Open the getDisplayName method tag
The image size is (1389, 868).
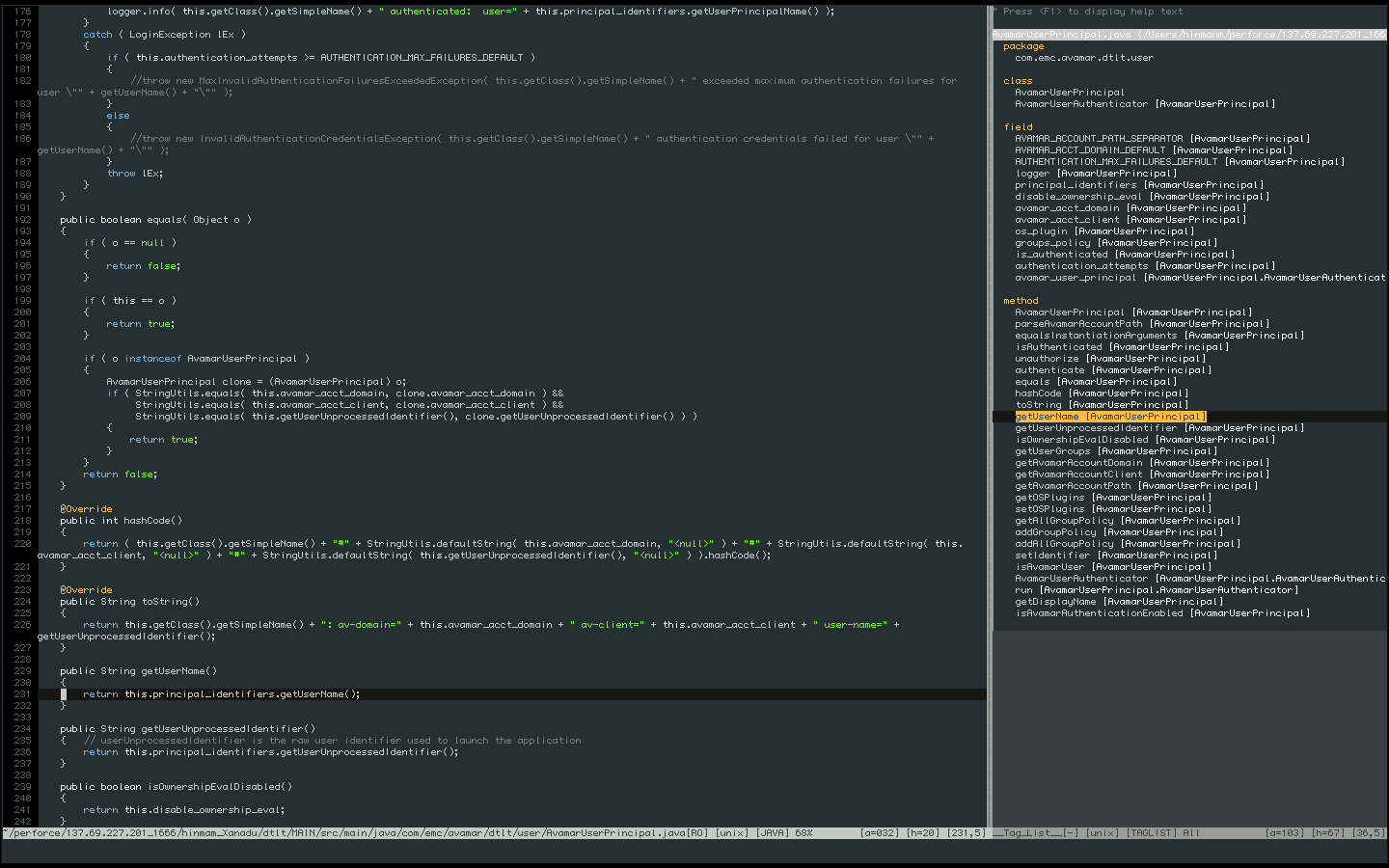coord(1119,602)
